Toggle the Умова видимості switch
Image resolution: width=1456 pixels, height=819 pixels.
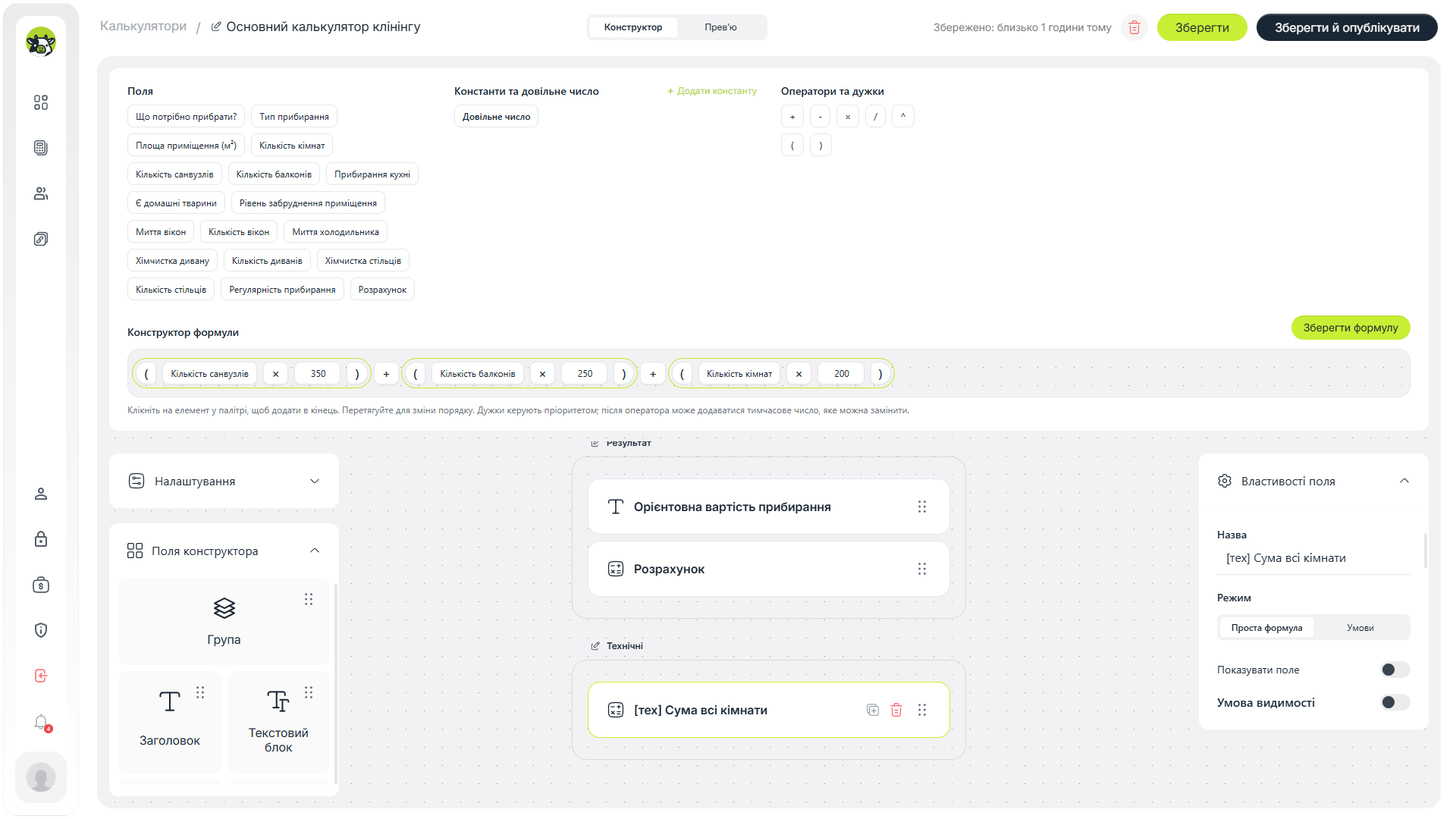tap(1395, 702)
